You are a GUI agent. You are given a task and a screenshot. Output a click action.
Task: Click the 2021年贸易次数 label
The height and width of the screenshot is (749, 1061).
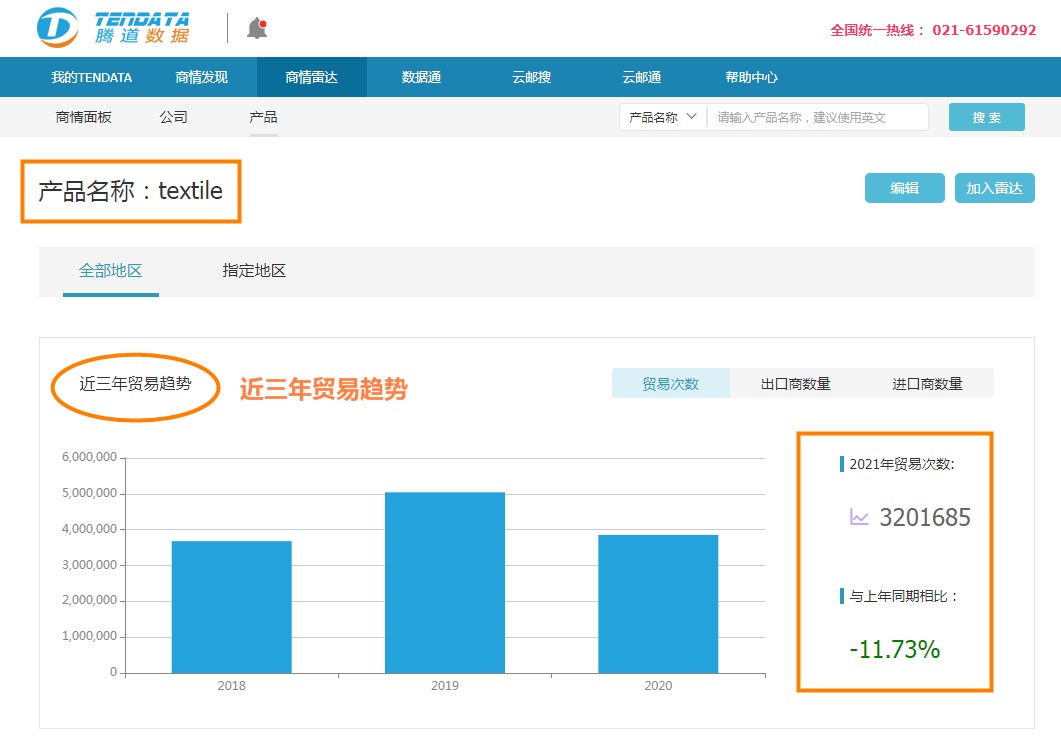click(901, 464)
